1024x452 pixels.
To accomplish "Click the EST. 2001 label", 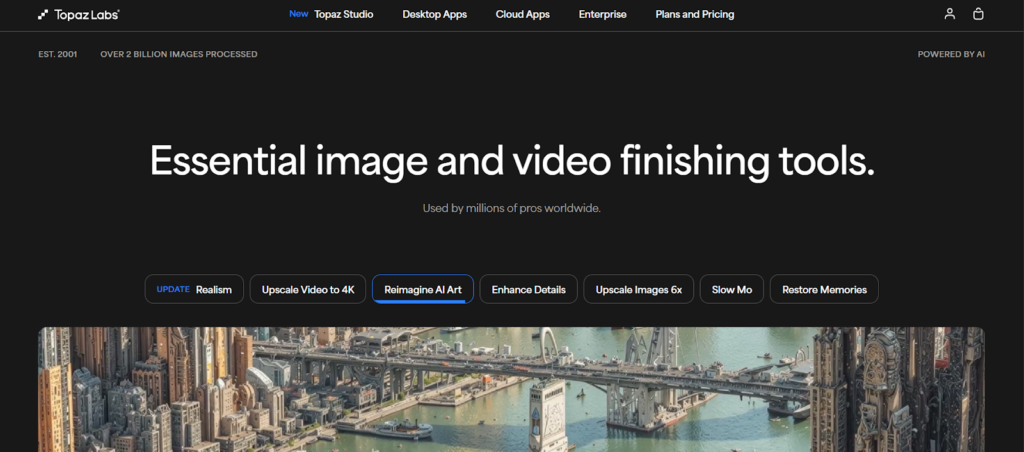I will point(58,54).
